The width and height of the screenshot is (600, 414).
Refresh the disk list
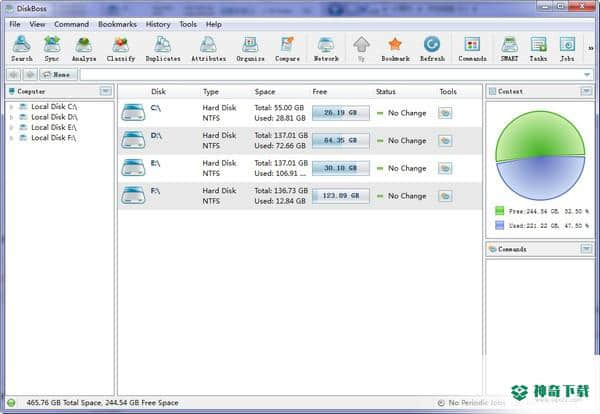[x=432, y=49]
